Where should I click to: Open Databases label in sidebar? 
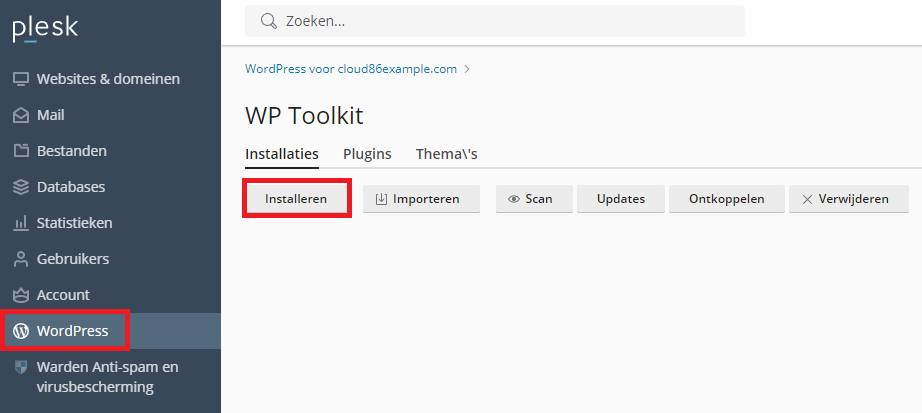coord(71,187)
